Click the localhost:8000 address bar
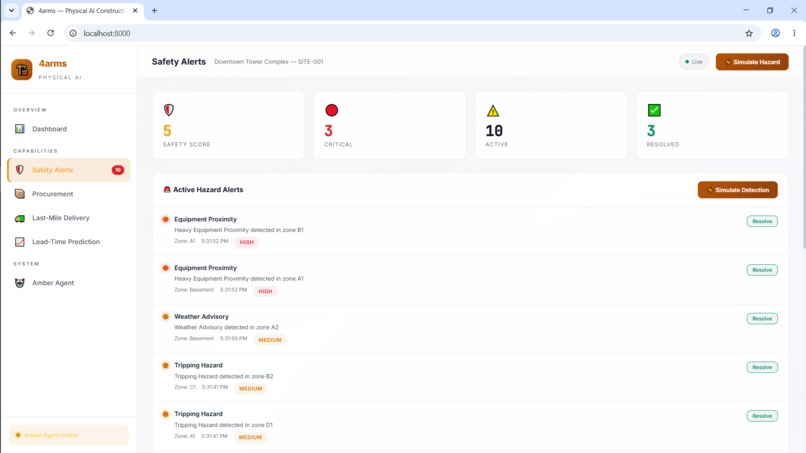The width and height of the screenshot is (806, 453). pyautogui.click(x=411, y=33)
